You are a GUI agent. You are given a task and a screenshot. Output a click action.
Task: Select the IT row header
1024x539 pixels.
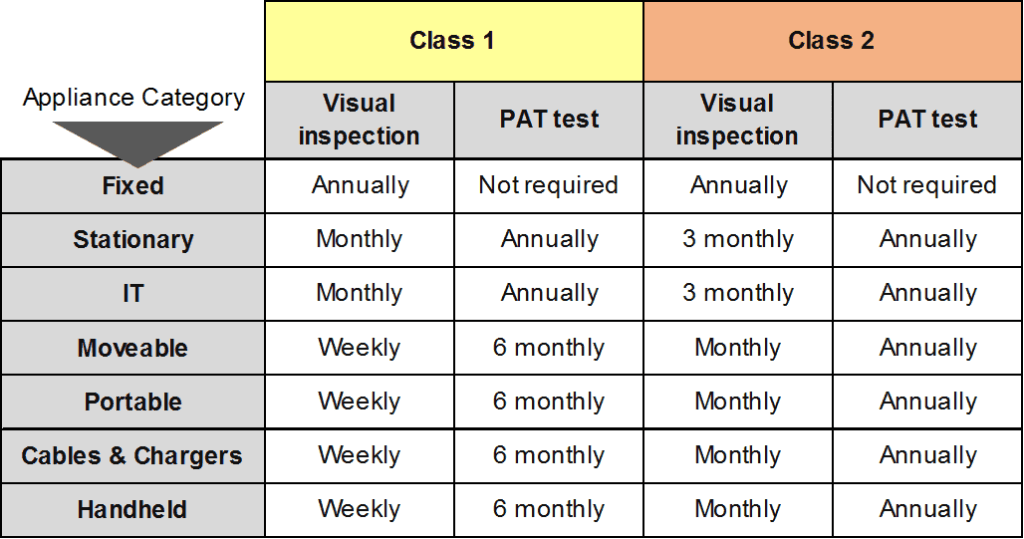133,294
